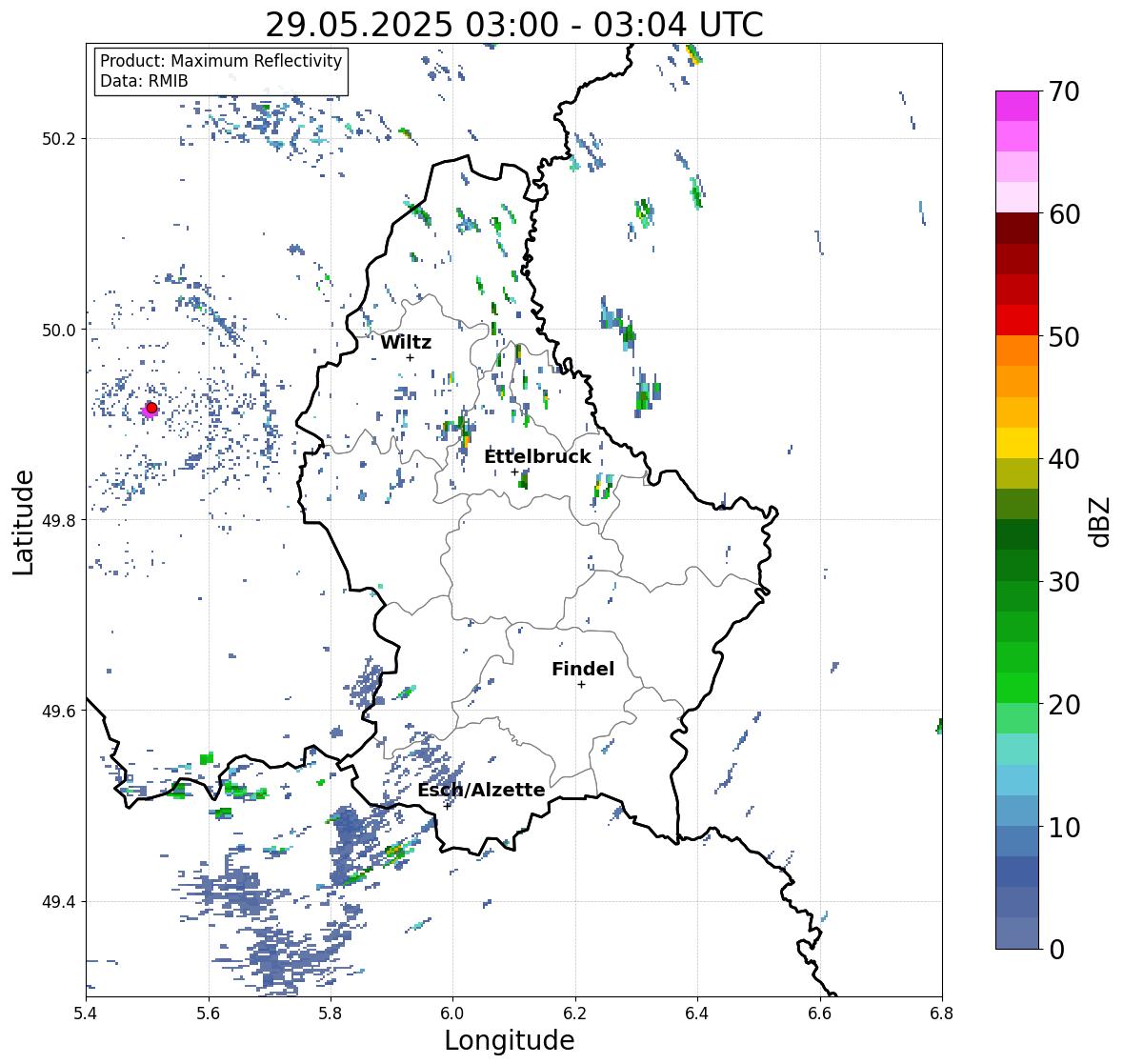The image size is (1123, 1064).
Task: Click the plus marker below Findel label
Action: coord(582,685)
